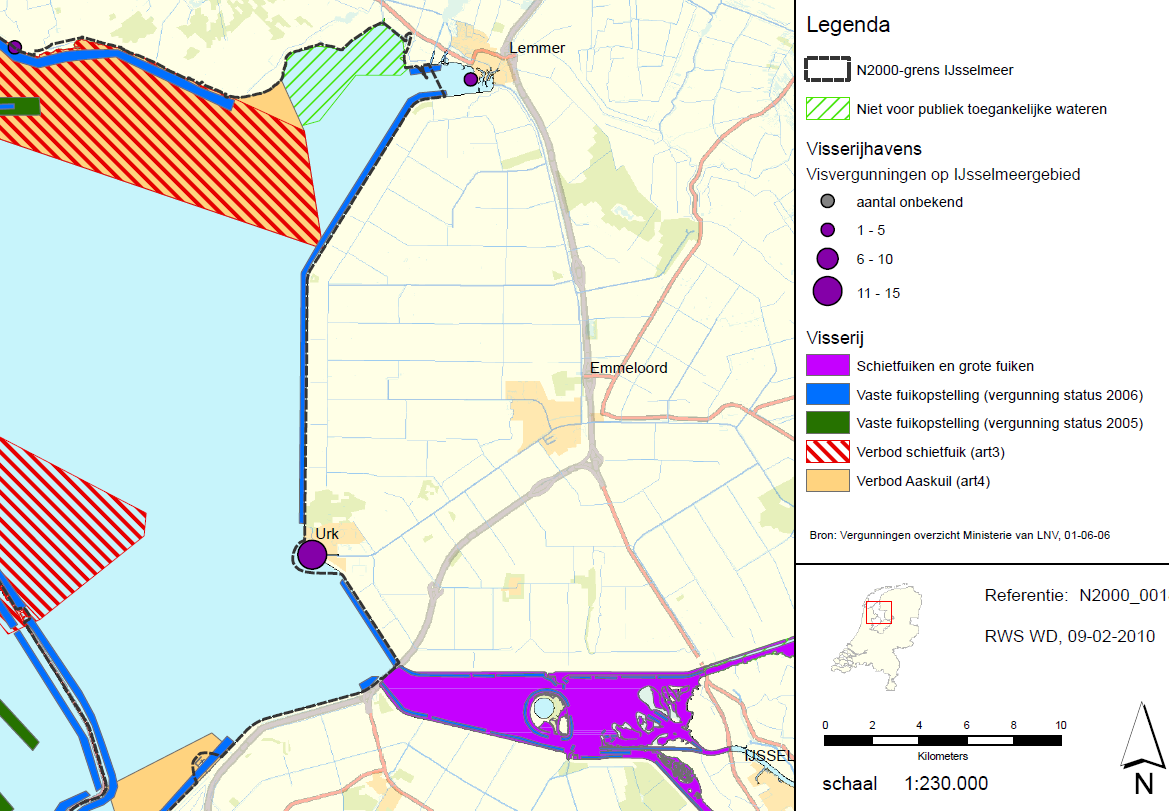
Task: Click 'Visvergunningen op IJsselmeergebied' text
Action: (943, 174)
